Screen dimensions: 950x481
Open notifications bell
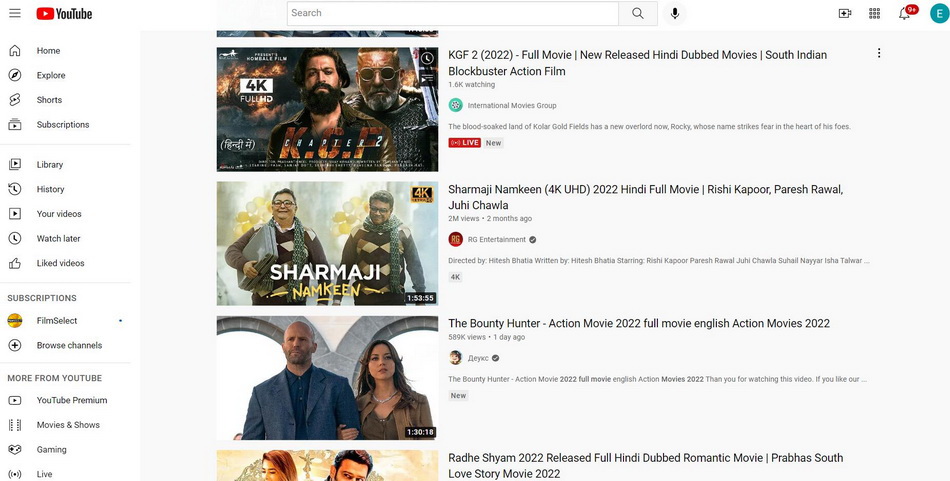pyautogui.click(x=904, y=13)
